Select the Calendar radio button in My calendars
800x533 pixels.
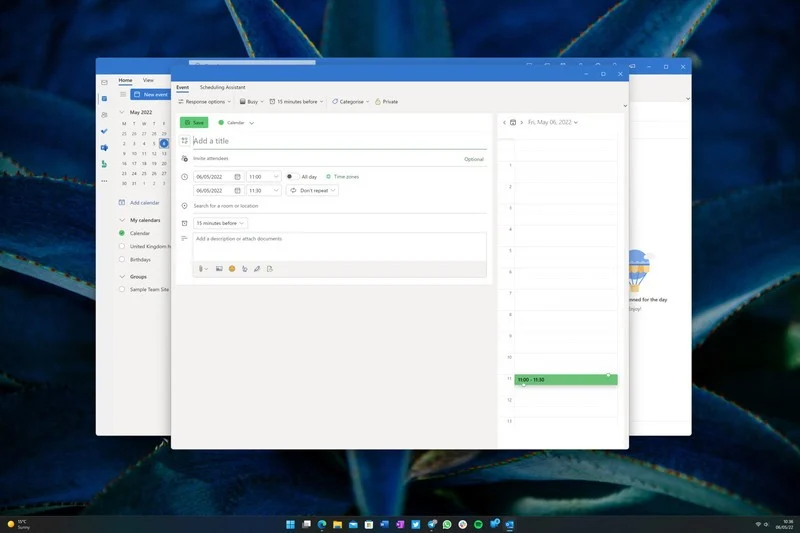[x=122, y=233]
